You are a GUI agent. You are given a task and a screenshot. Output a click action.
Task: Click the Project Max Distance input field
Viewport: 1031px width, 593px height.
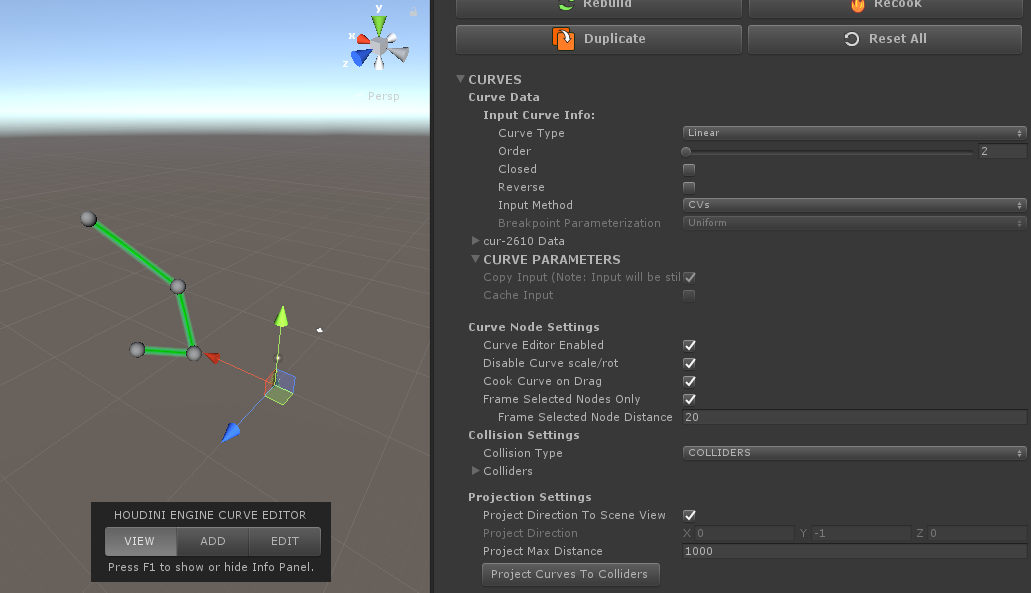[x=854, y=551]
